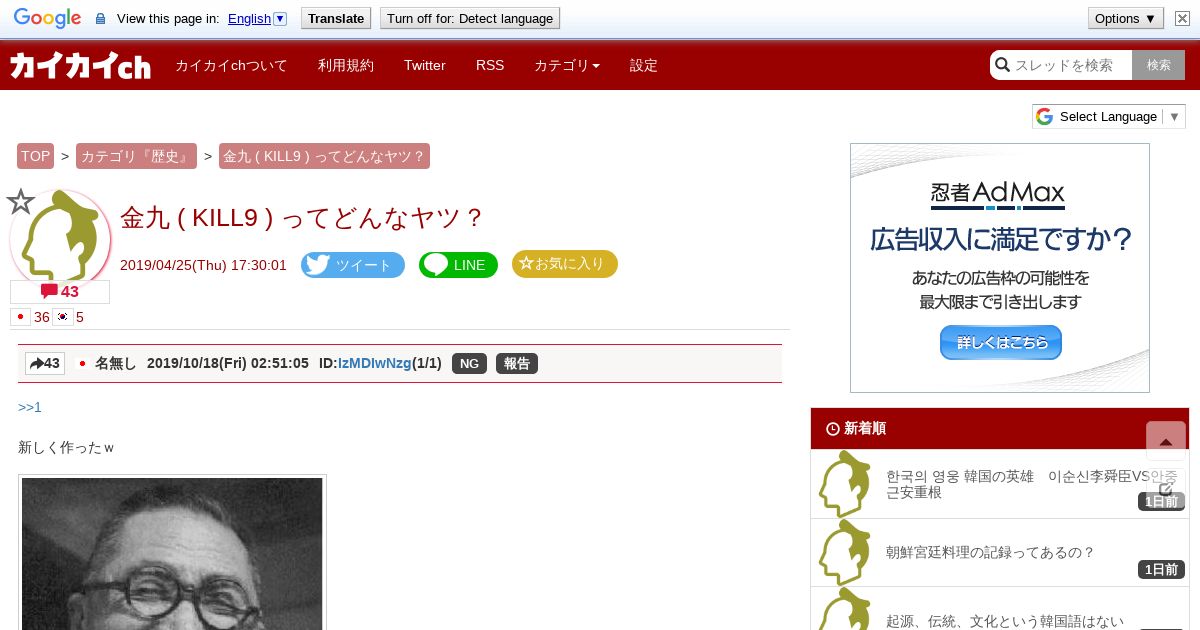1200x630 pixels.
Task: Click the Google logo in translate bar
Action: point(47,18)
